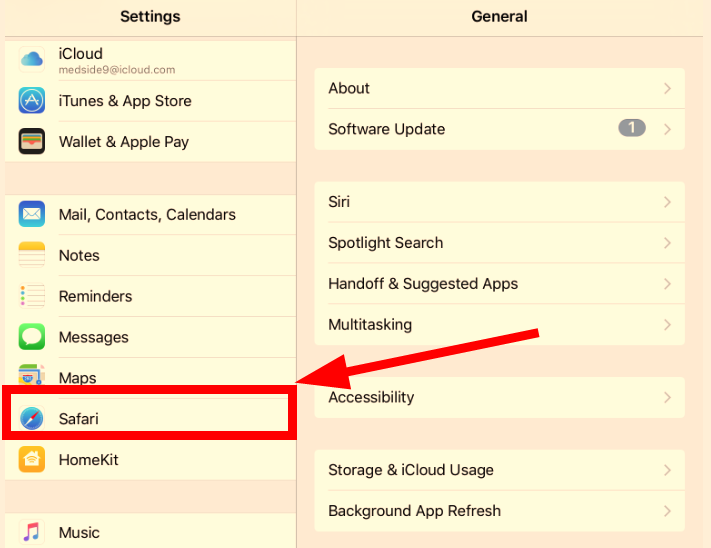Expand Handoff & Suggested Apps chevron
This screenshot has width=711, height=548.
point(667,284)
